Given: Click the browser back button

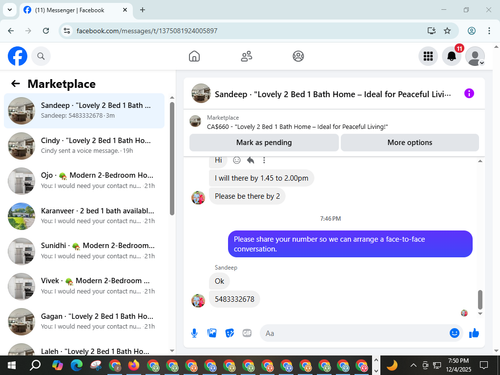Looking at the screenshot, I should pos(11,31).
